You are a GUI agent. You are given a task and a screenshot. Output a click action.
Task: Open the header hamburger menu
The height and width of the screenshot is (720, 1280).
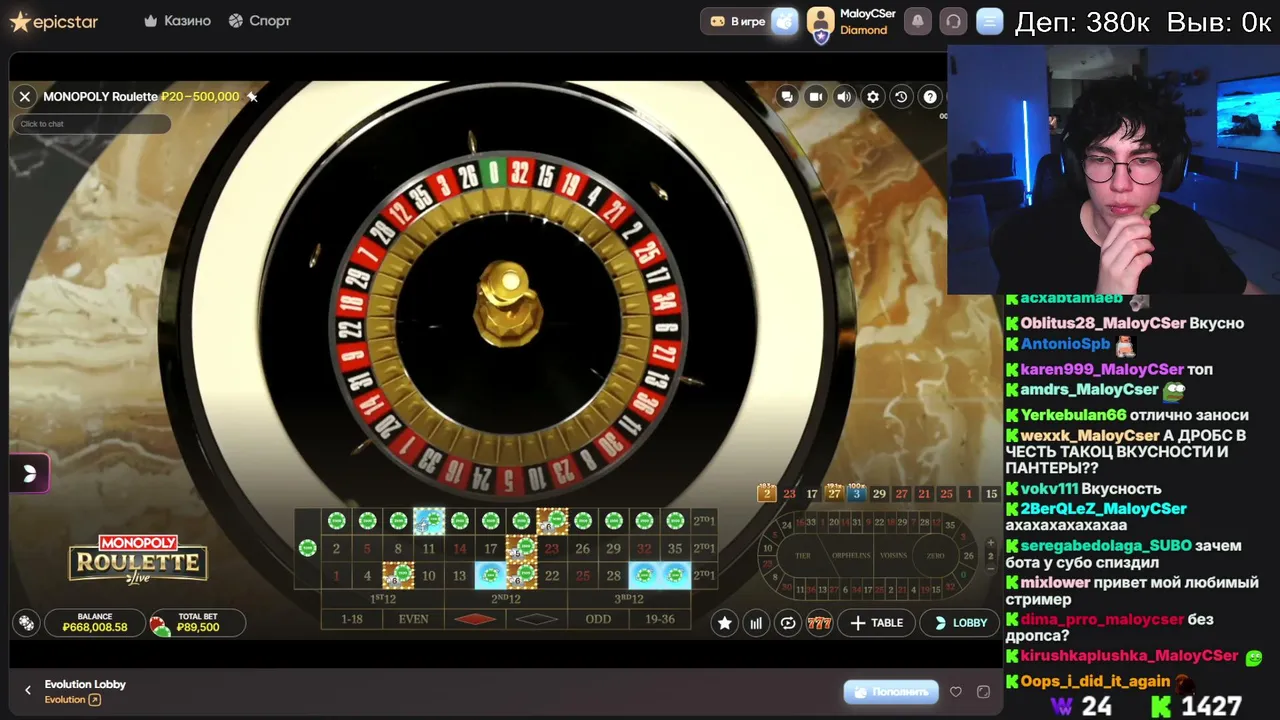tap(989, 21)
